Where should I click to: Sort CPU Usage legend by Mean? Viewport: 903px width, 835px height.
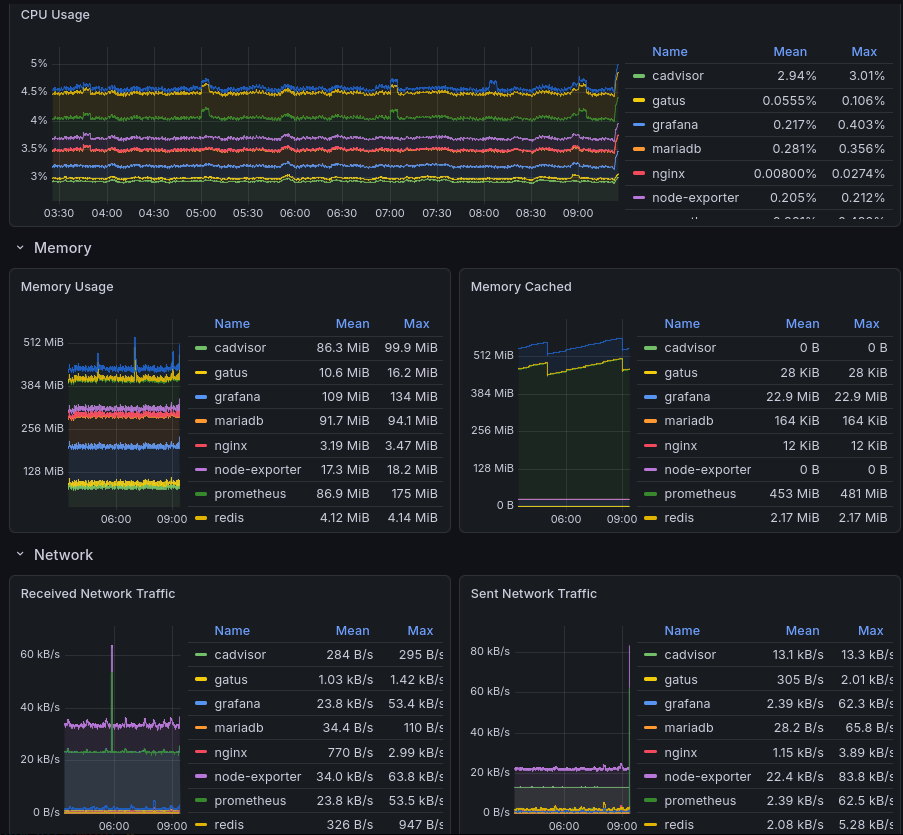tap(790, 52)
